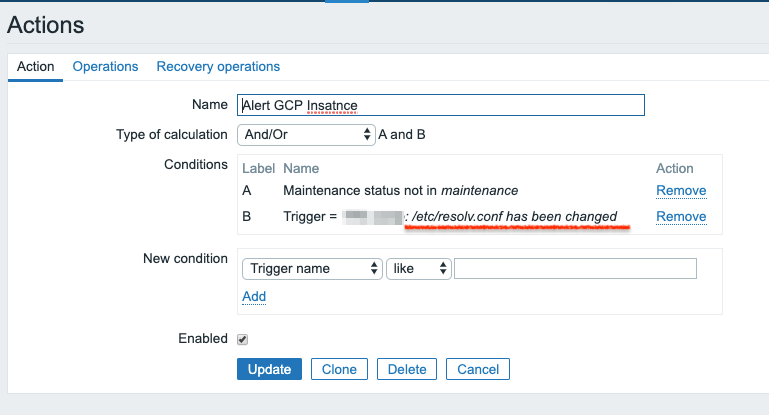Click the Add new condition link
The height and width of the screenshot is (415, 769).
(x=254, y=296)
